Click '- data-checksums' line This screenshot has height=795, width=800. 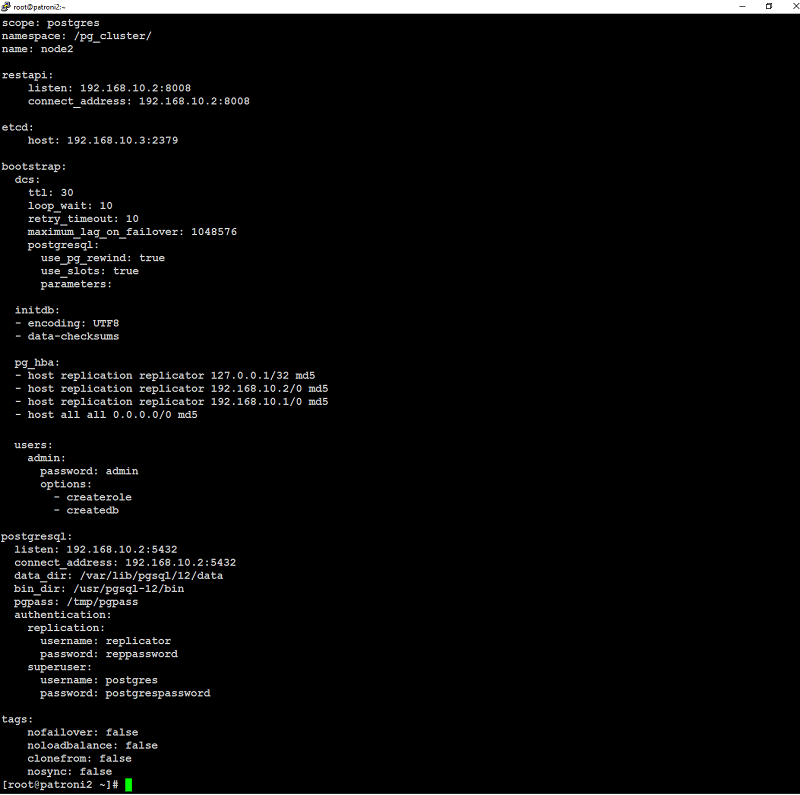(x=67, y=336)
